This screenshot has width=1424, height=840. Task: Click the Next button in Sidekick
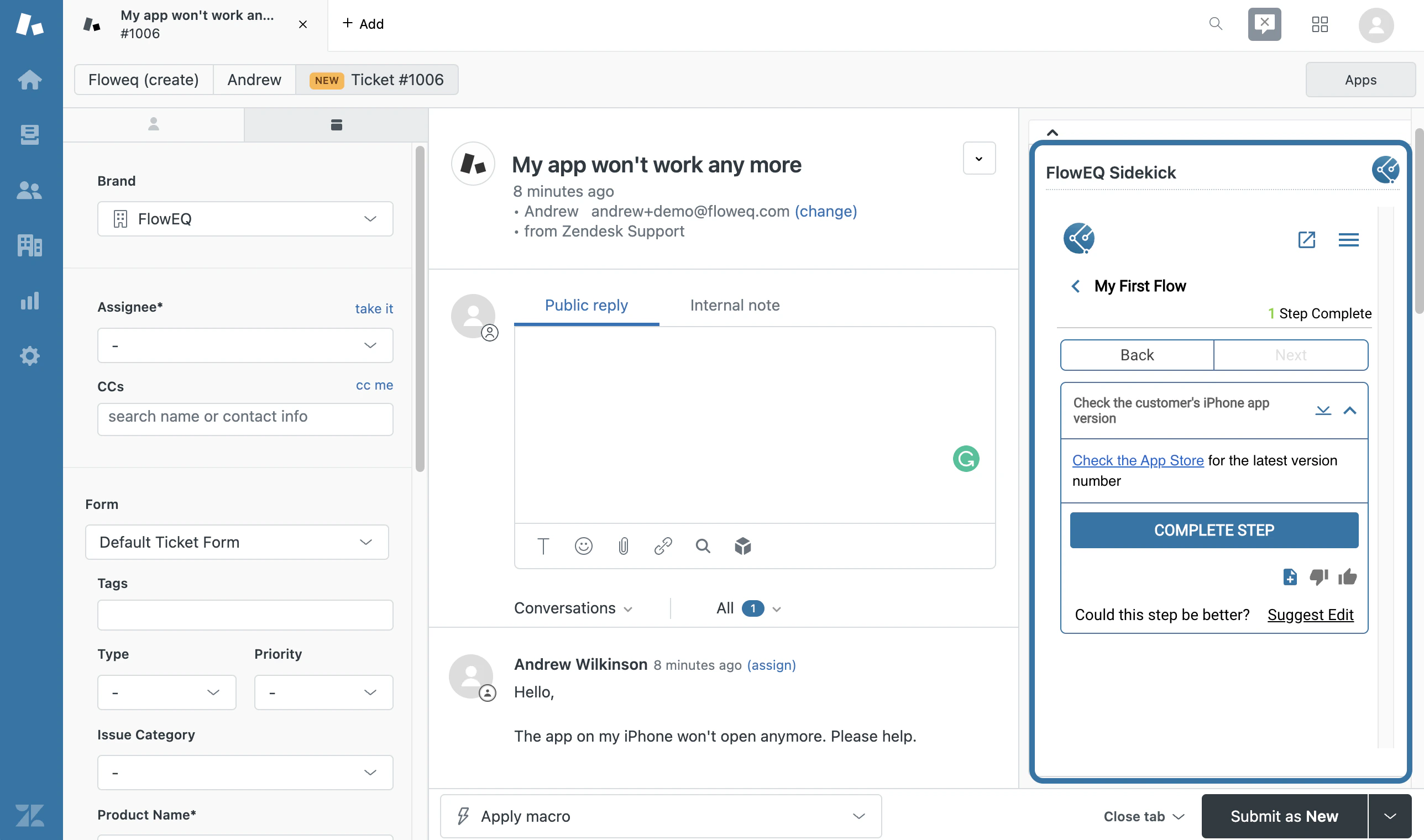[x=1290, y=355]
